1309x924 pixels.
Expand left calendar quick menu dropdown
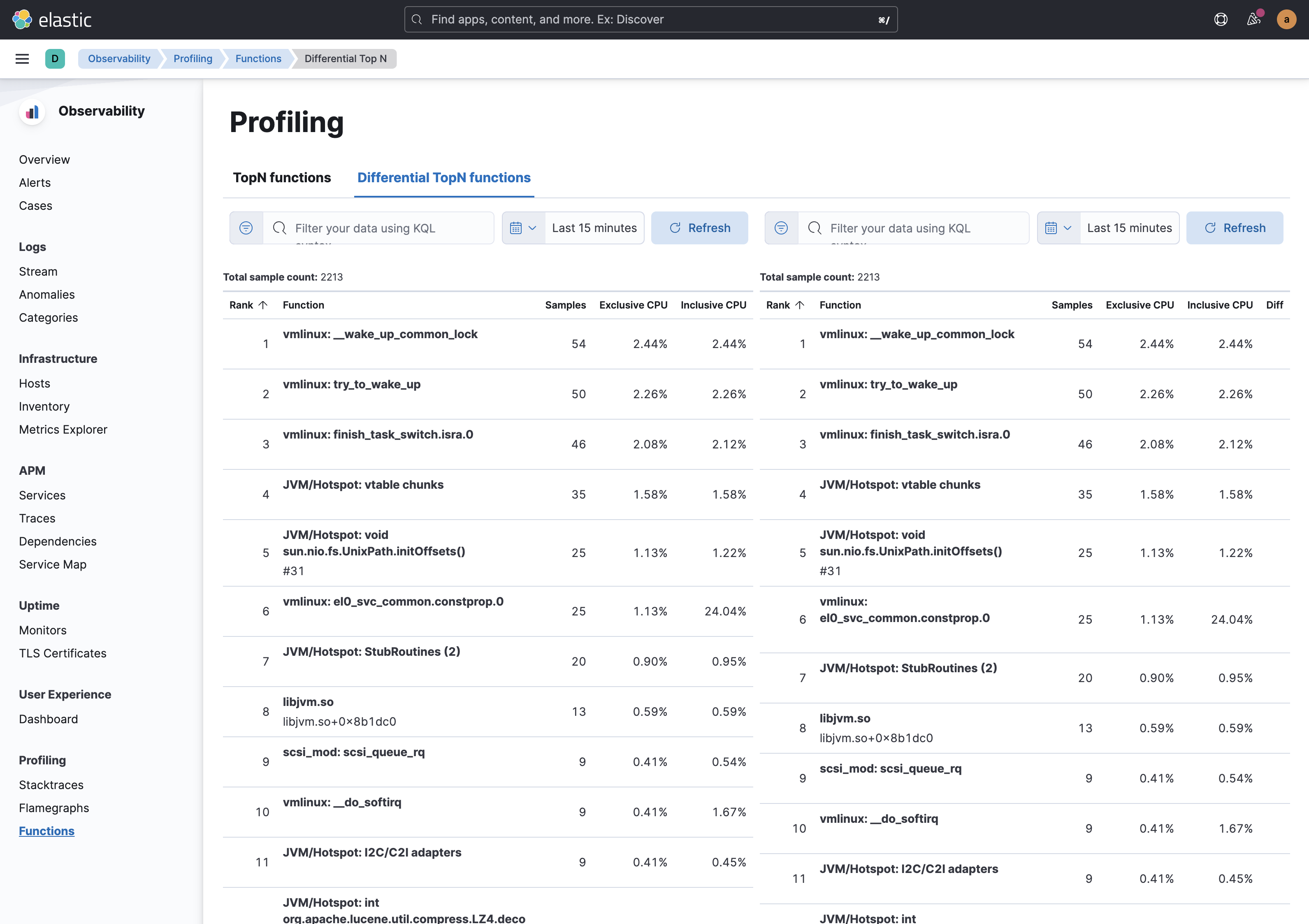coord(523,228)
